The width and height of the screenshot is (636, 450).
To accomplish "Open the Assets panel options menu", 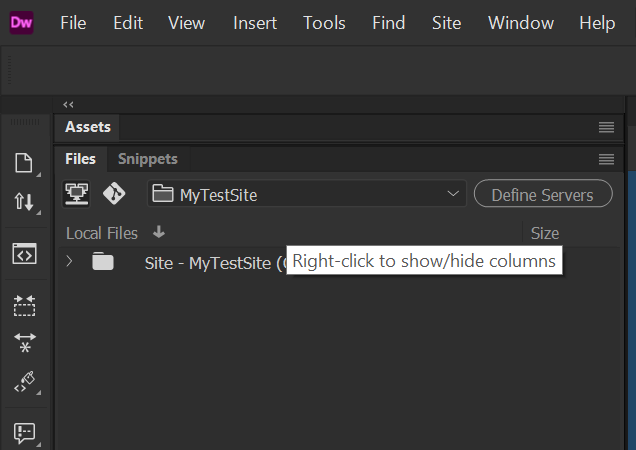I will 606,127.
